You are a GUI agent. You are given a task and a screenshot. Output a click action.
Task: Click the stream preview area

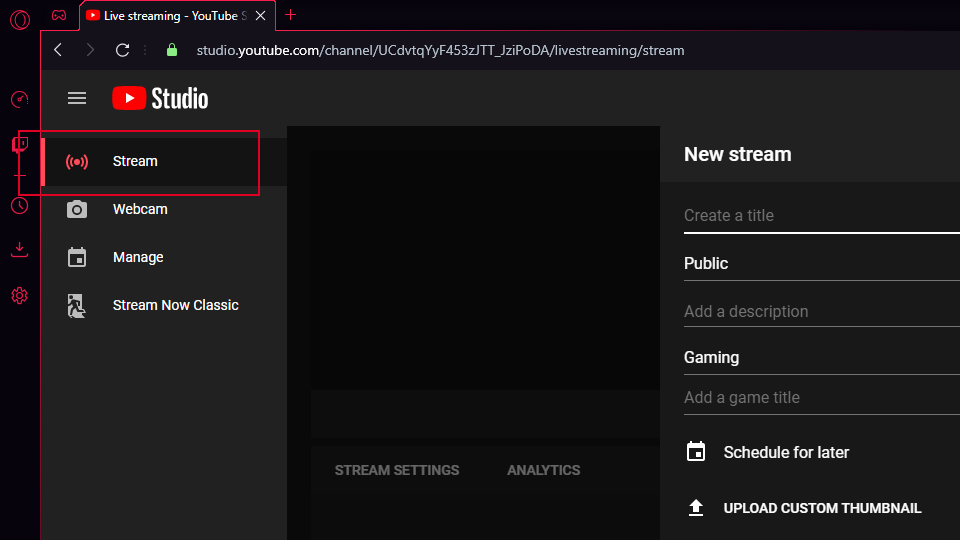pyautogui.click(x=485, y=269)
